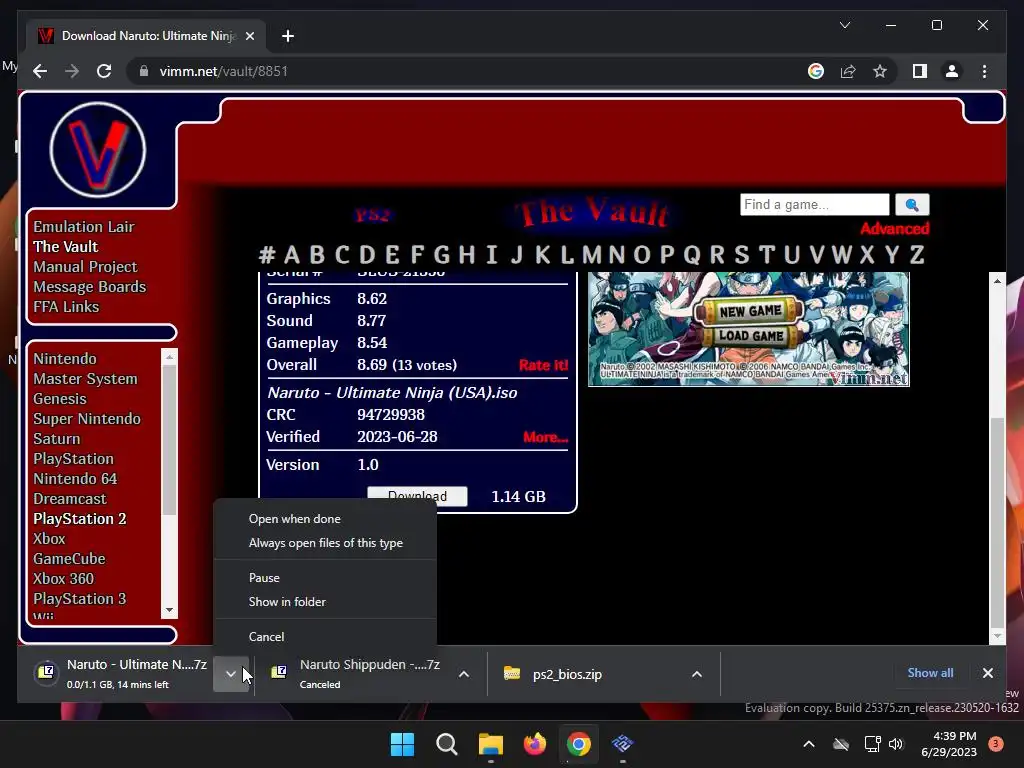Browse games starting with letter Z

pos(917,255)
